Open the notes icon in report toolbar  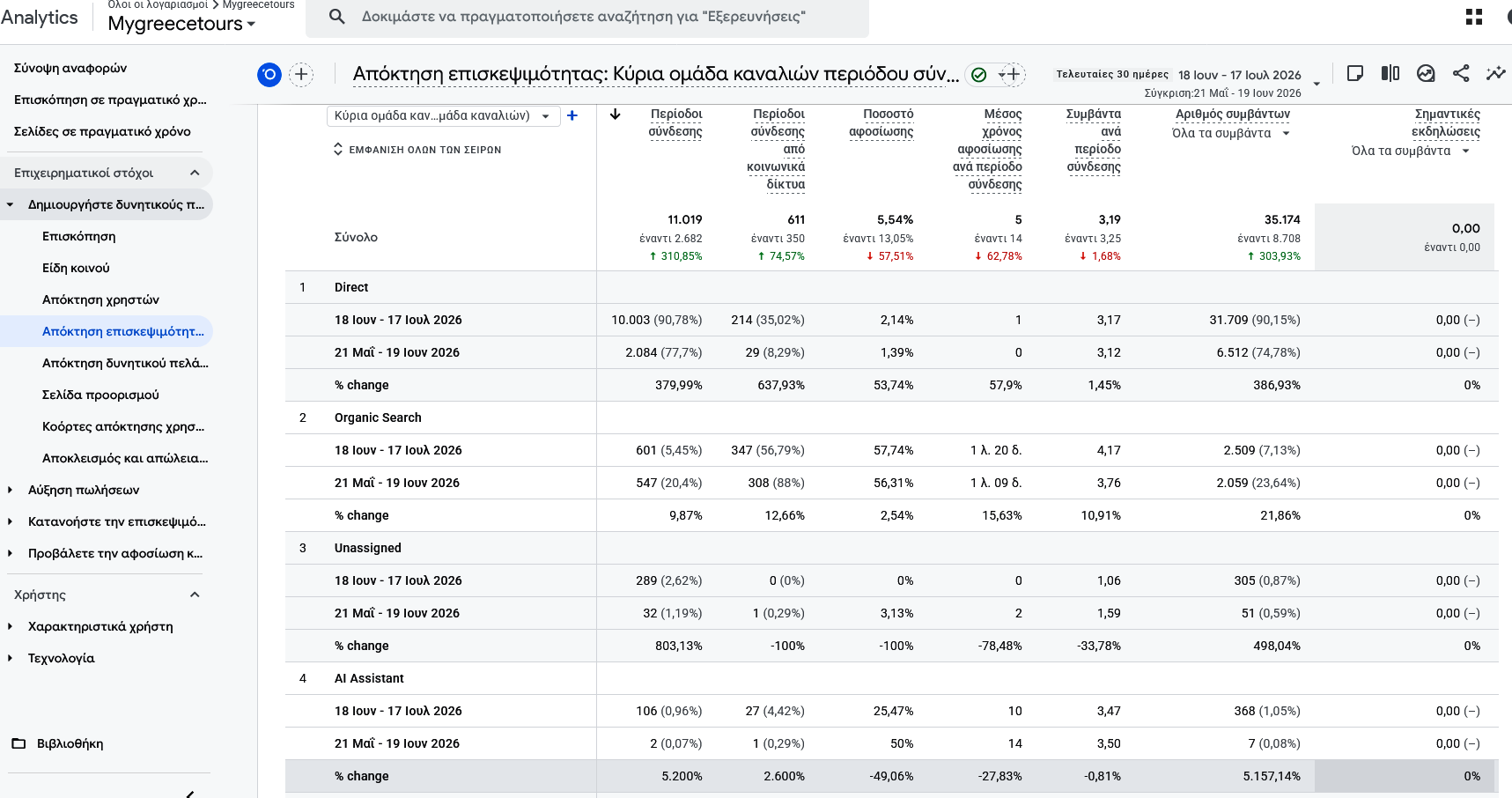coord(1355,73)
